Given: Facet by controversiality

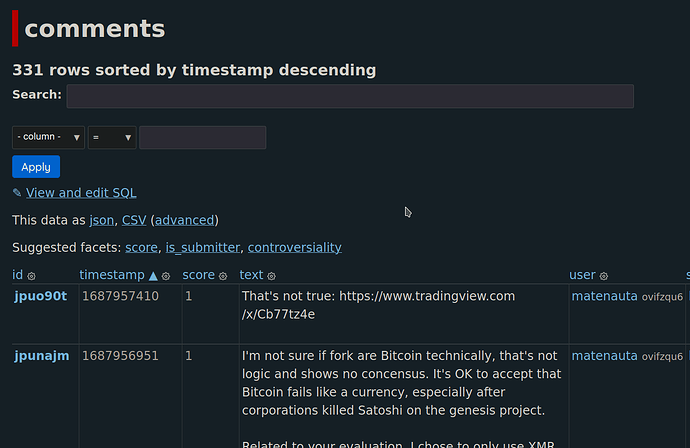Looking at the screenshot, I should point(294,247).
